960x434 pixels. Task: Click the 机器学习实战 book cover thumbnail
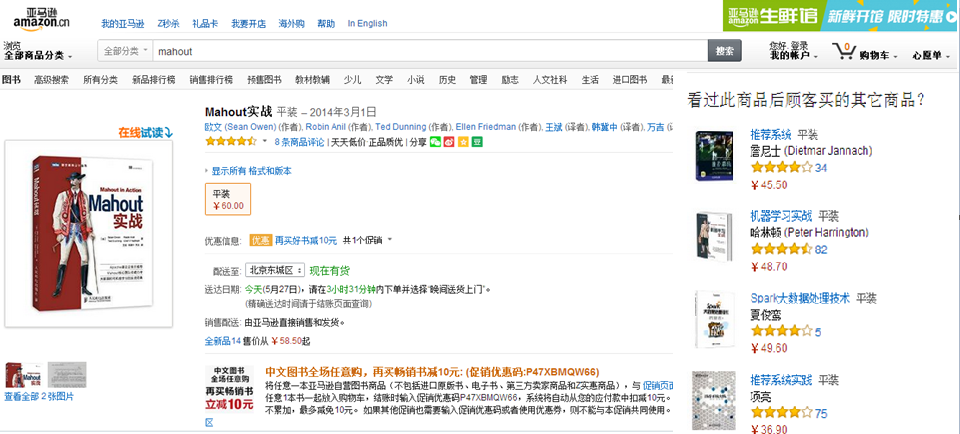[x=714, y=238]
